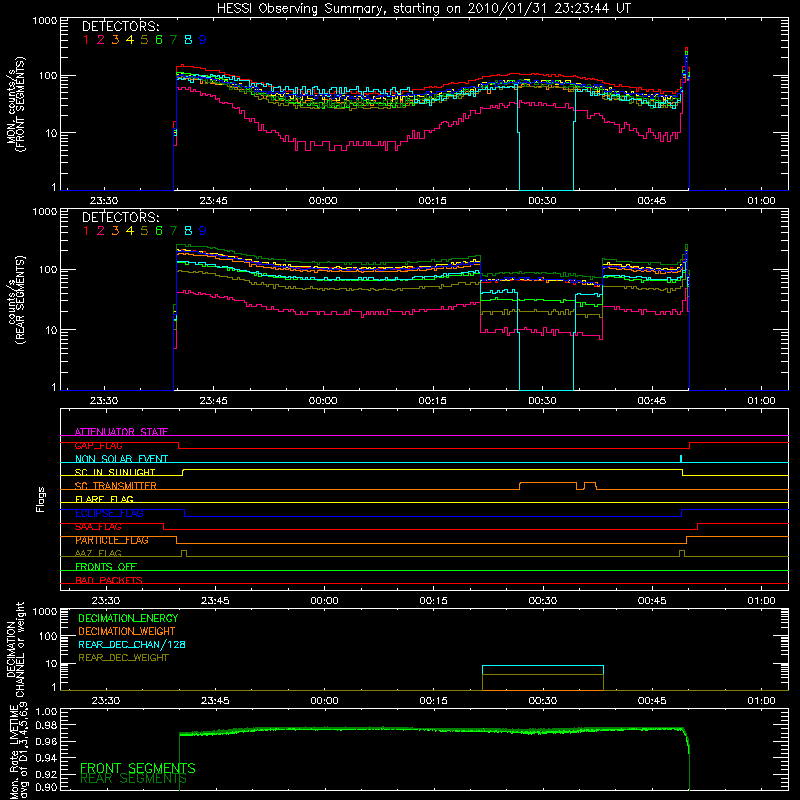
Task: Click the 0.98 tick on the livetime axis
Action: (46, 725)
